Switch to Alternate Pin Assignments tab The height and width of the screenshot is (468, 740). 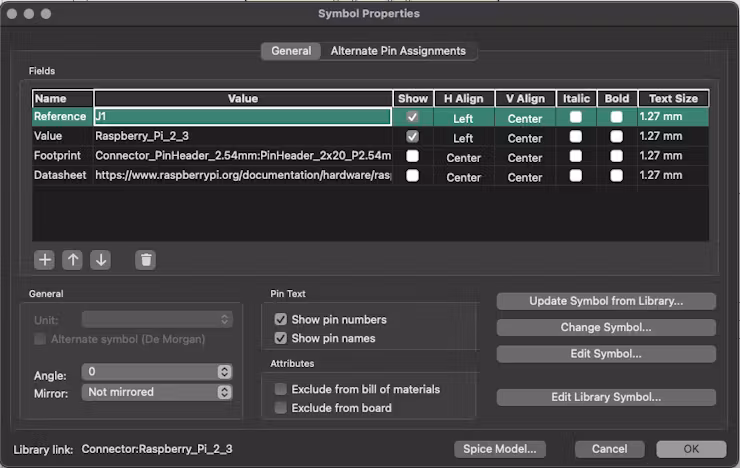pyautogui.click(x=398, y=51)
